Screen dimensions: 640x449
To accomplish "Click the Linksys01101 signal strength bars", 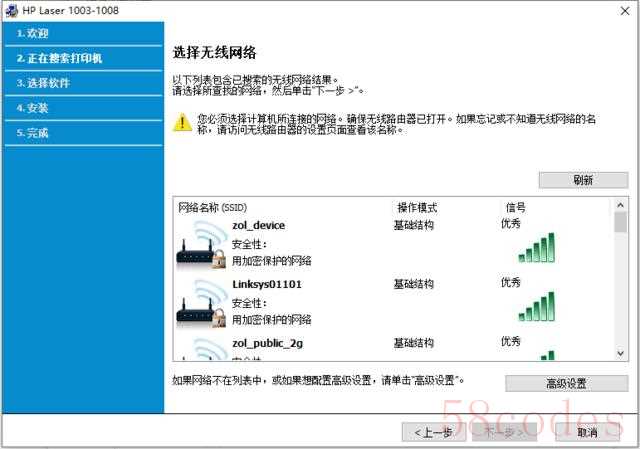I will tap(537, 306).
